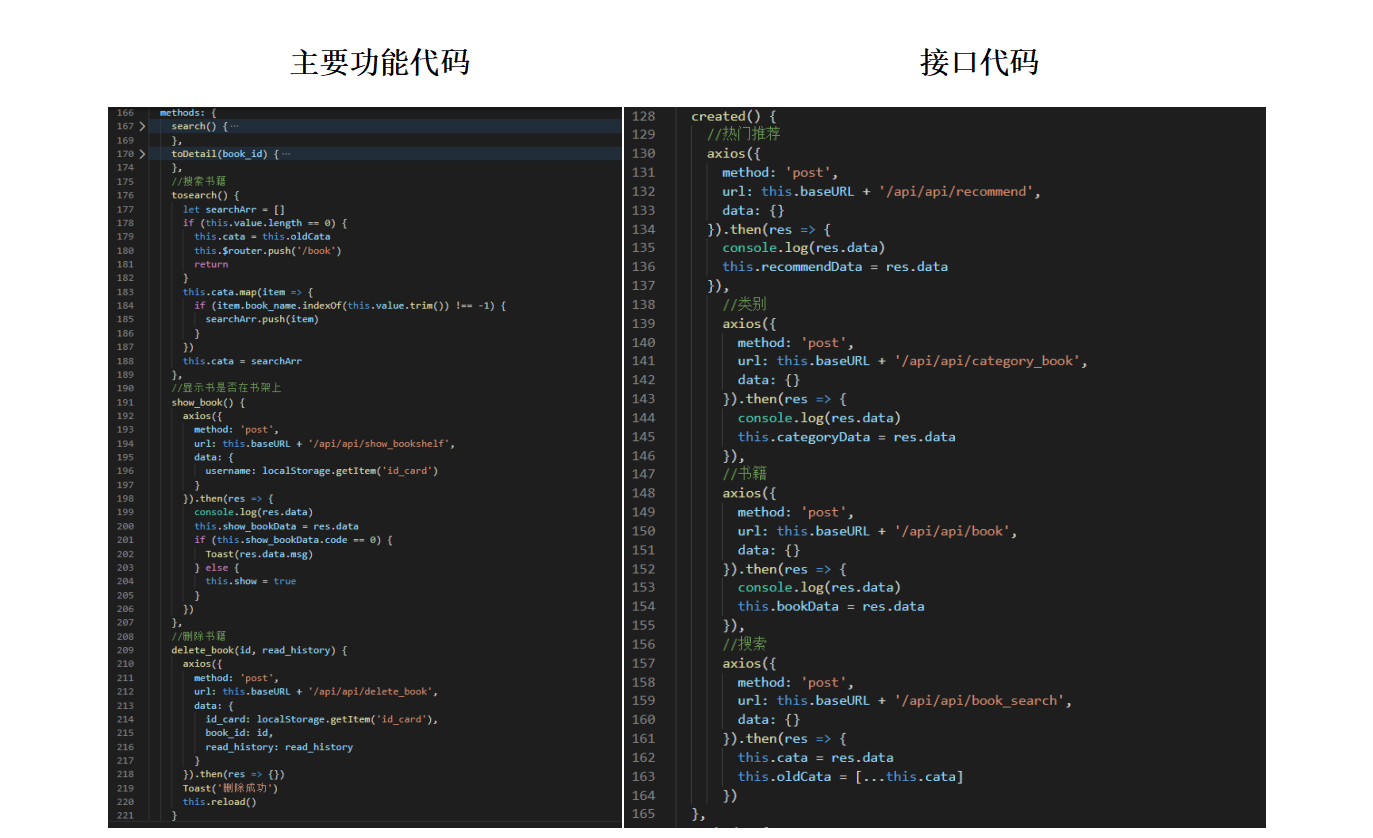Click the '/api/api/book_search' URL string
Image resolution: width=1373 pixels, height=838 pixels.
pos(982,701)
